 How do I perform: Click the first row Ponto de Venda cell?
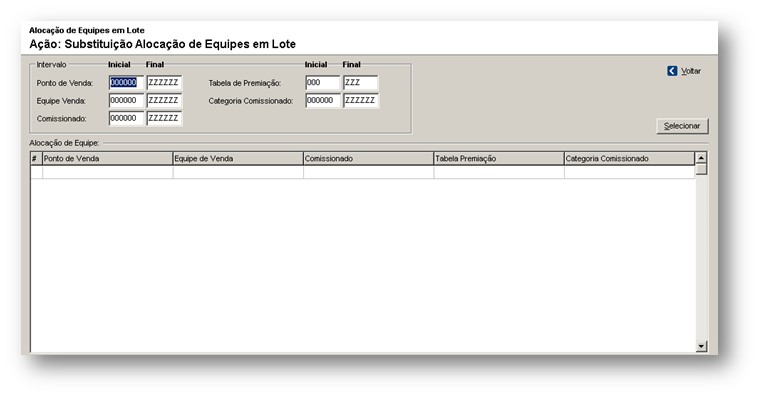108,172
